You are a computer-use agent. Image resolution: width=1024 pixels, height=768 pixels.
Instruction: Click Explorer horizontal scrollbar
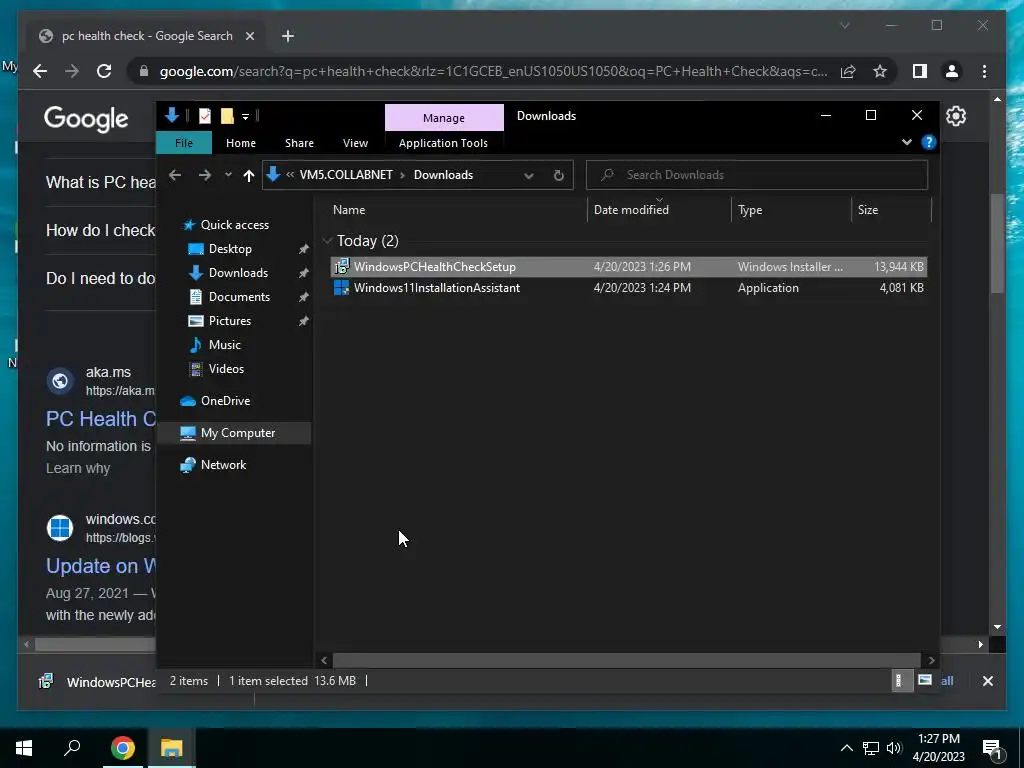[626, 660]
